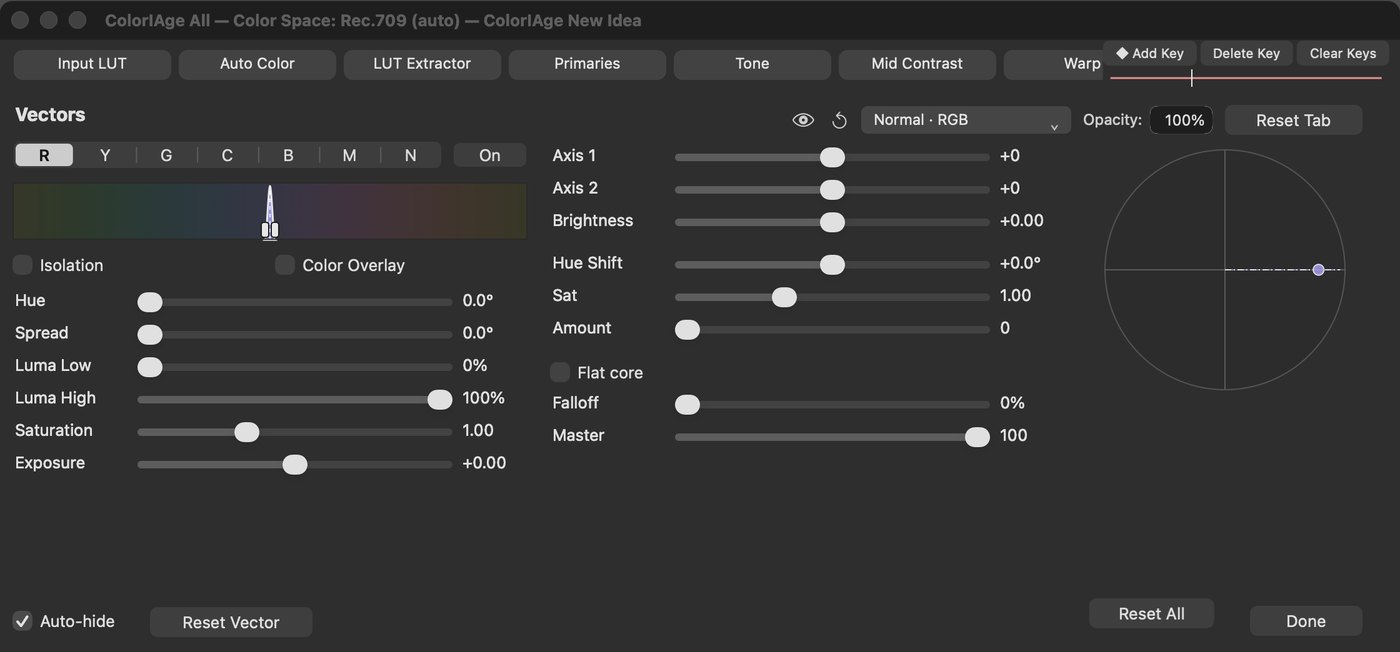
Task: Click the Exposure value +0.00
Action: click(x=484, y=463)
